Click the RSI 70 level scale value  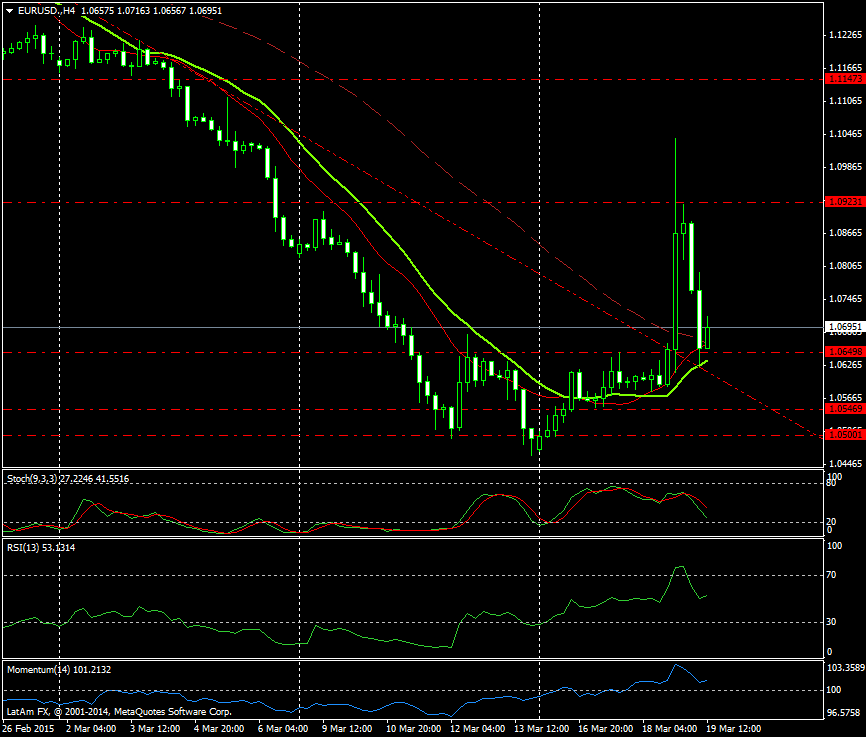tap(832, 576)
